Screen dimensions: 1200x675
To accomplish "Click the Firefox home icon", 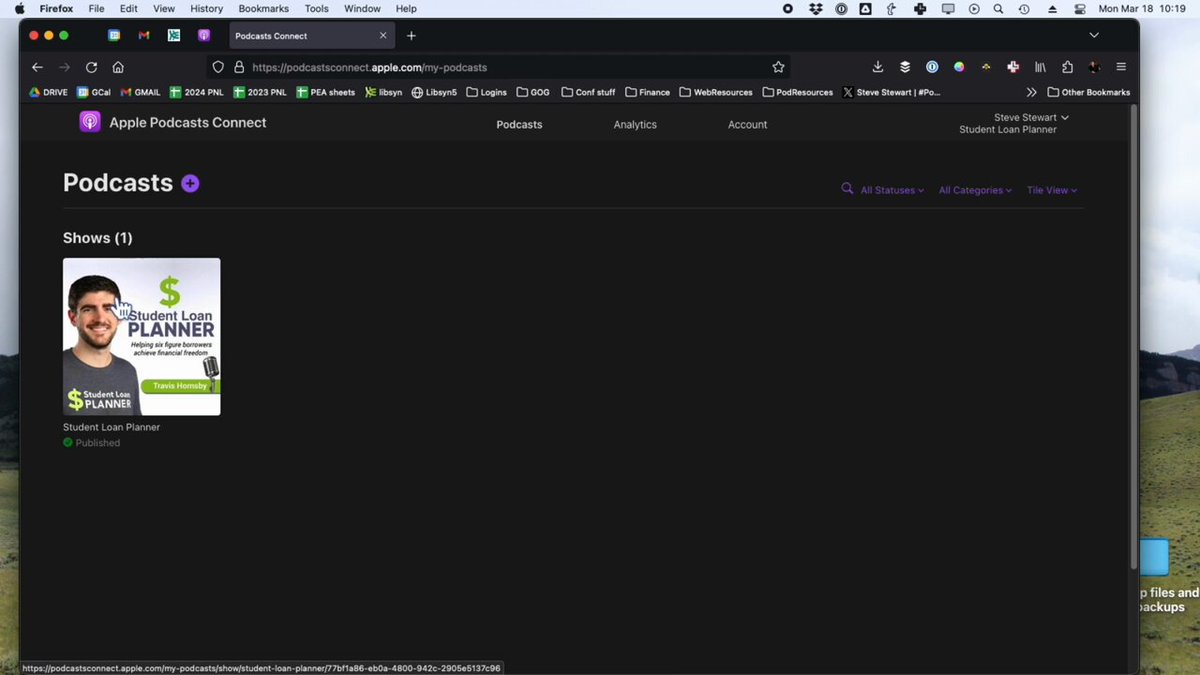I will pos(118,67).
